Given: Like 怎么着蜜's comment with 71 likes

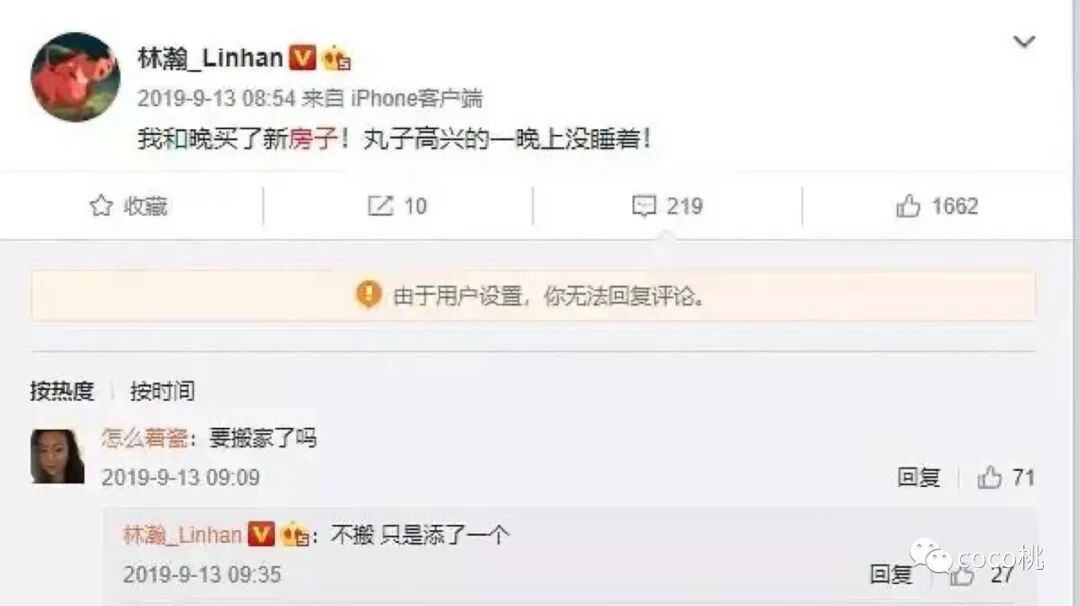Looking at the screenshot, I should tap(989, 477).
